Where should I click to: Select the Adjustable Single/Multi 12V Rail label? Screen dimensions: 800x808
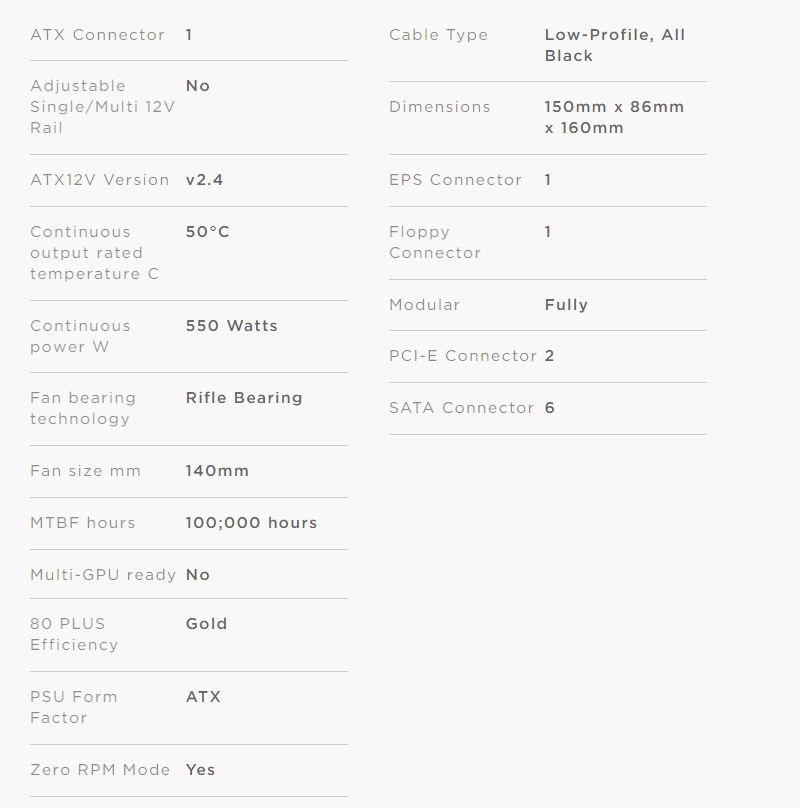(102, 107)
